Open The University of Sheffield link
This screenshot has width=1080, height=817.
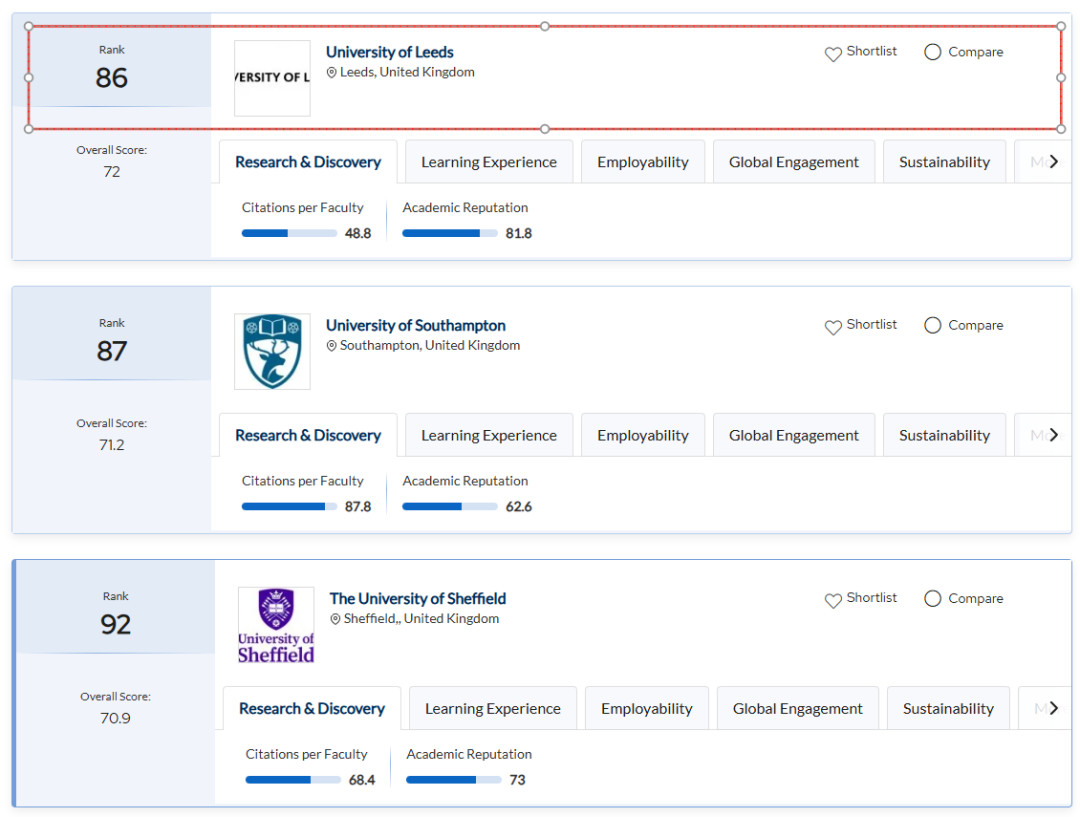pos(418,599)
